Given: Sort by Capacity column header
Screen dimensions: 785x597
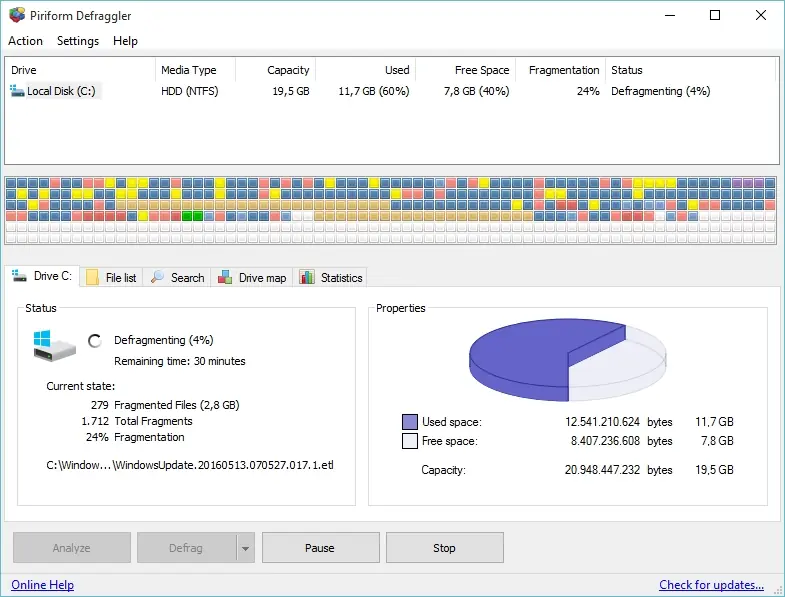Looking at the screenshot, I should point(275,70).
